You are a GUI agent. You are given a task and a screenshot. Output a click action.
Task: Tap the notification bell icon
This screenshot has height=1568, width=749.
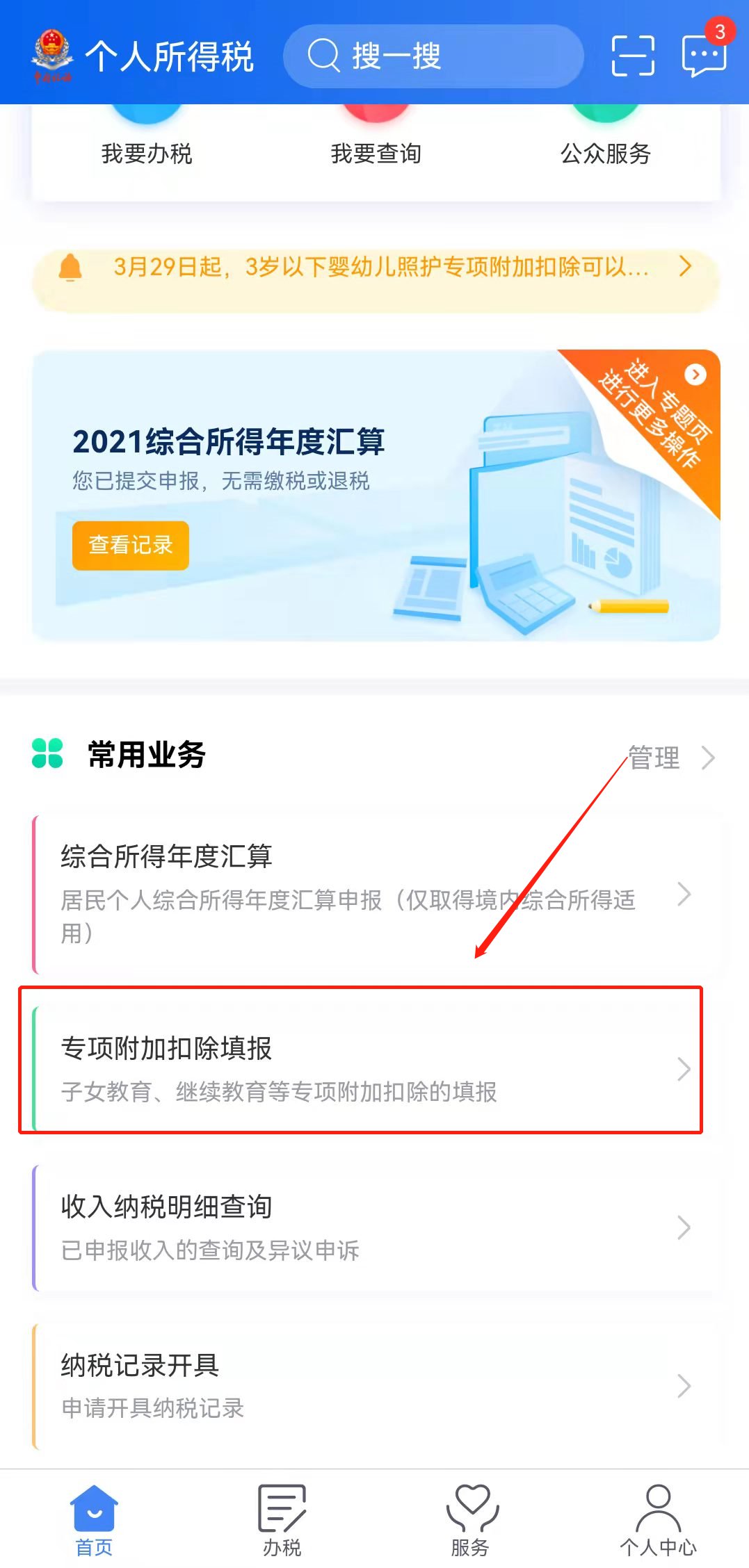[70, 267]
